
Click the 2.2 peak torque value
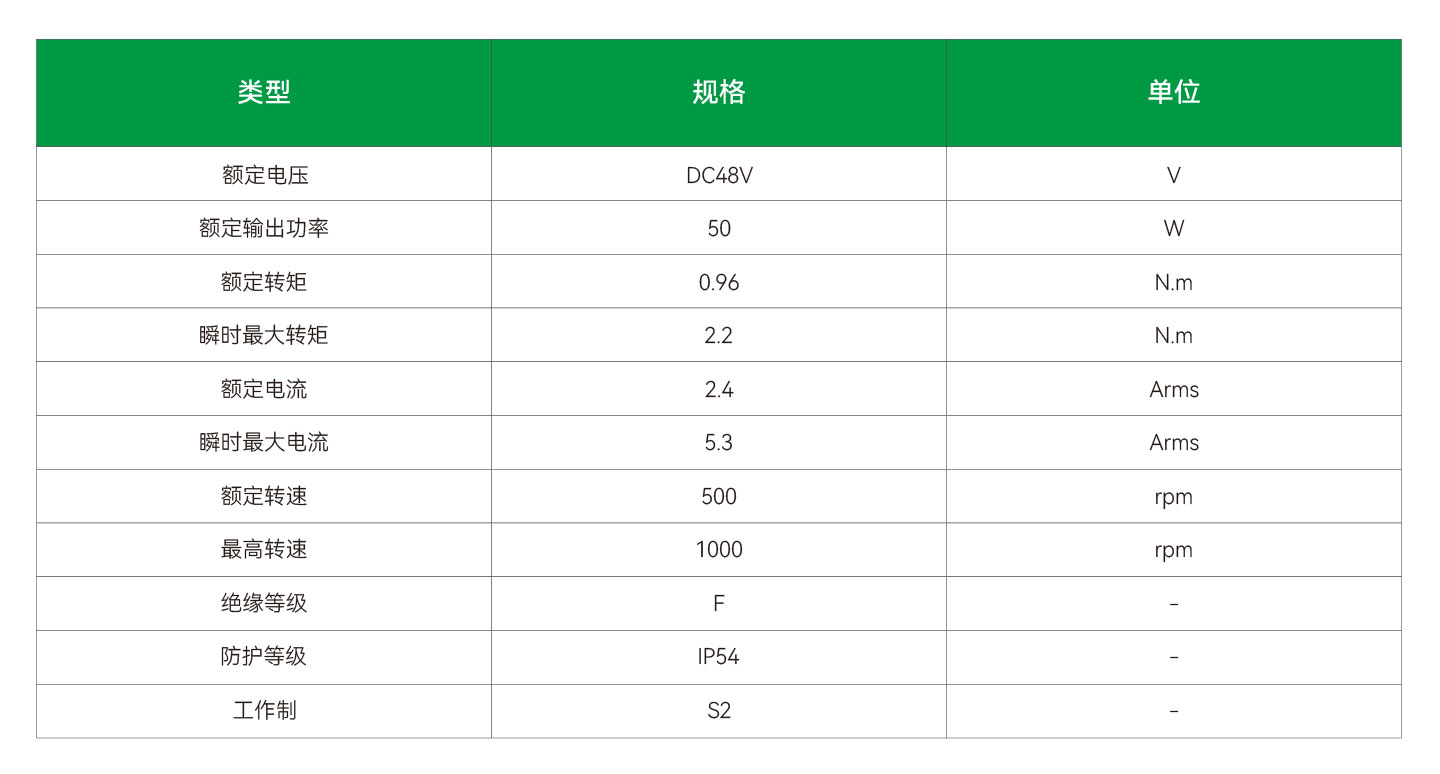click(x=718, y=335)
